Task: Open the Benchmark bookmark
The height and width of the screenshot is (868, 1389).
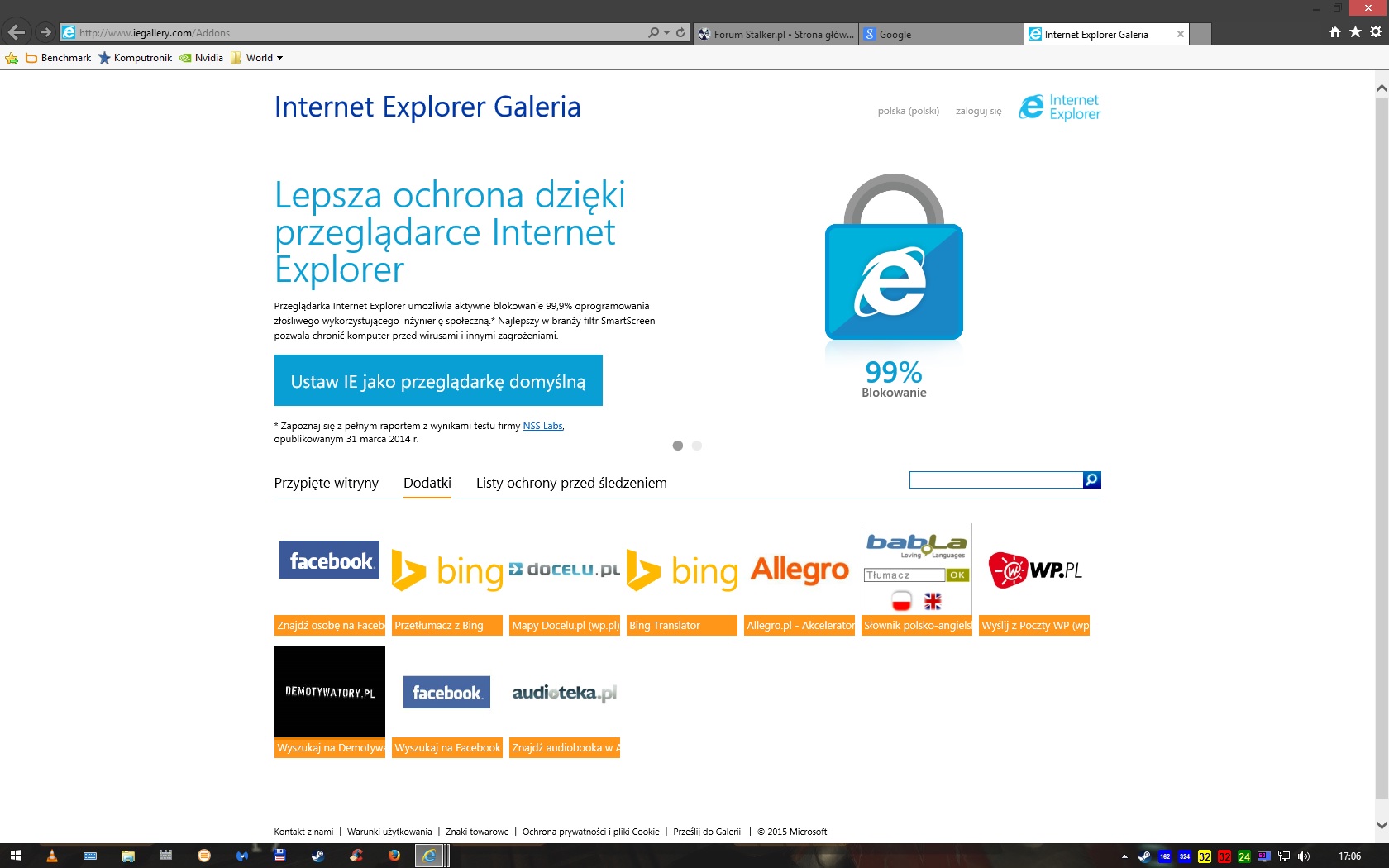Action: 59,58
